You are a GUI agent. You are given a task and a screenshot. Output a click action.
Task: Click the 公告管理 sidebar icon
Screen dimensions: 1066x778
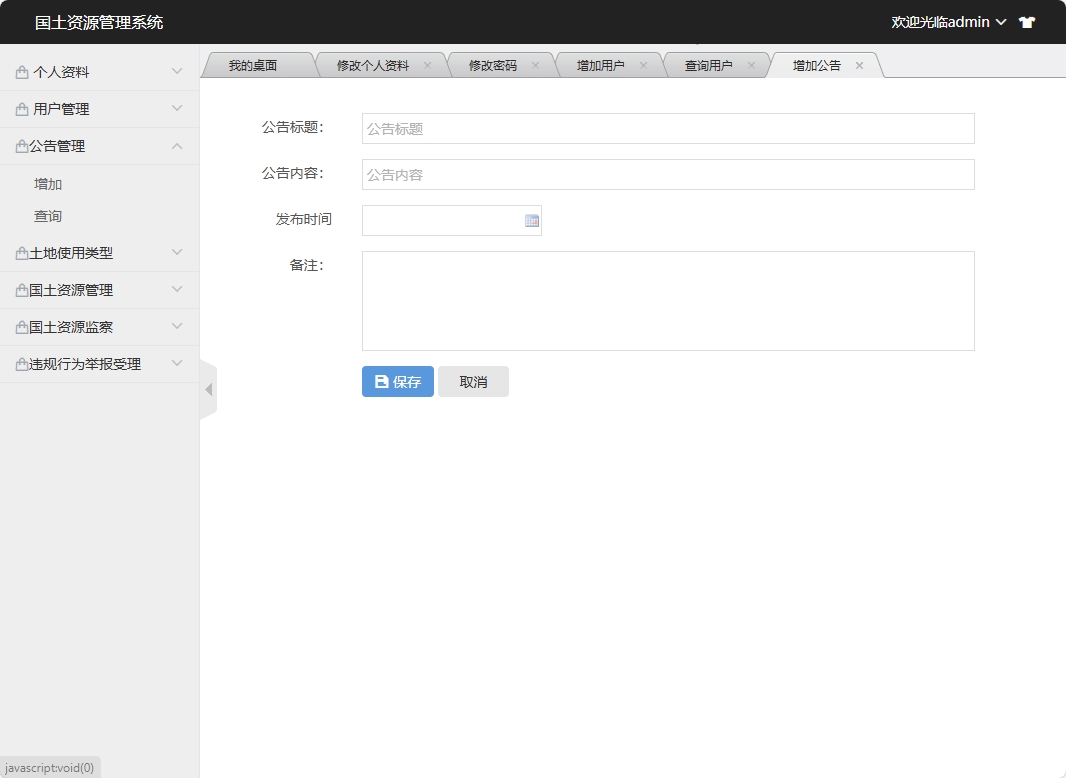point(23,145)
